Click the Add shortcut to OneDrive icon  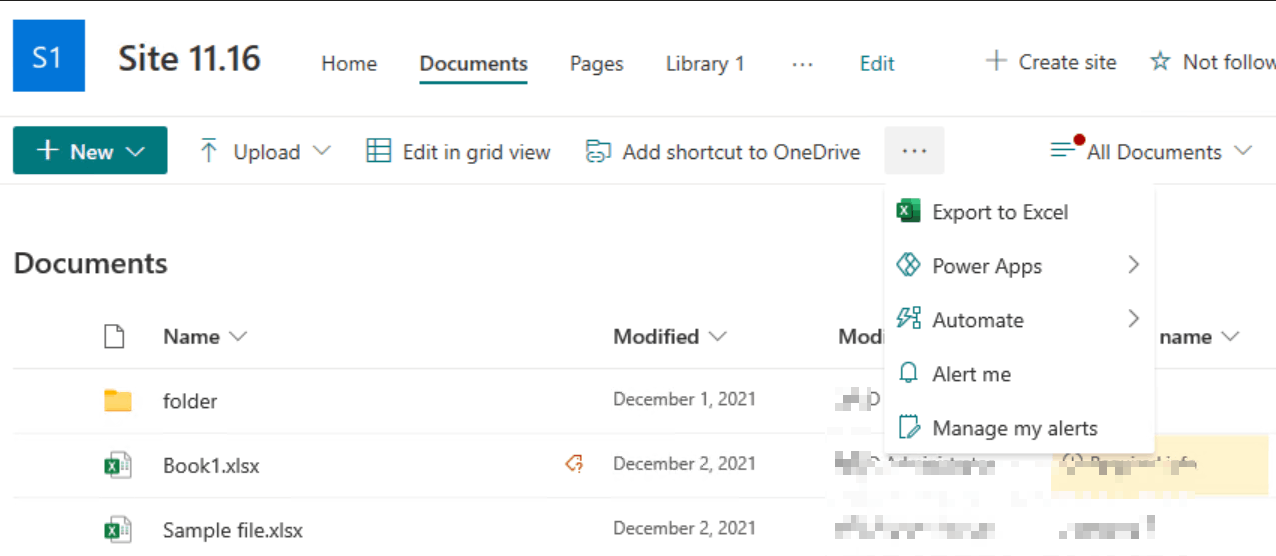[x=598, y=151]
